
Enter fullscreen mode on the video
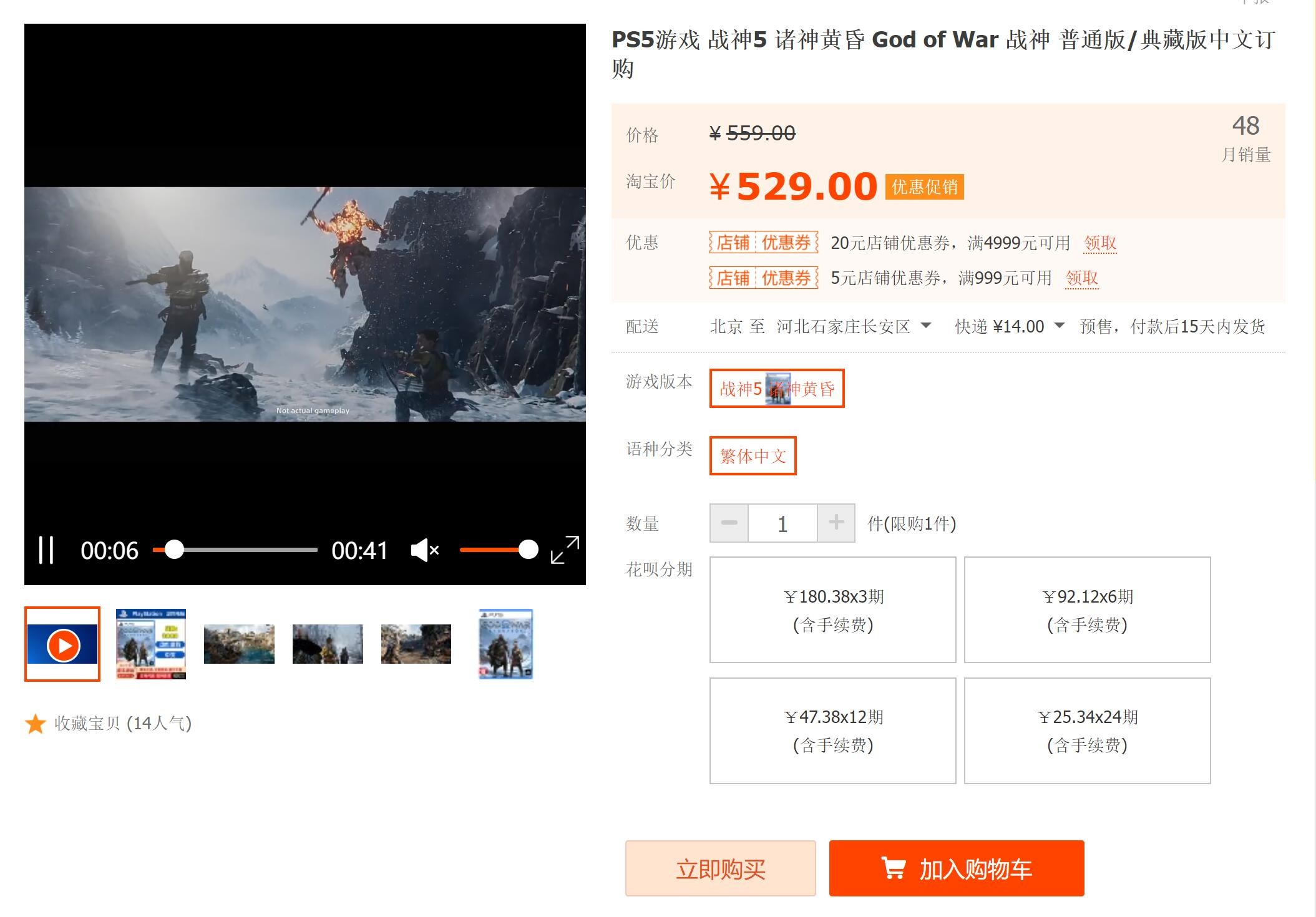(x=565, y=550)
